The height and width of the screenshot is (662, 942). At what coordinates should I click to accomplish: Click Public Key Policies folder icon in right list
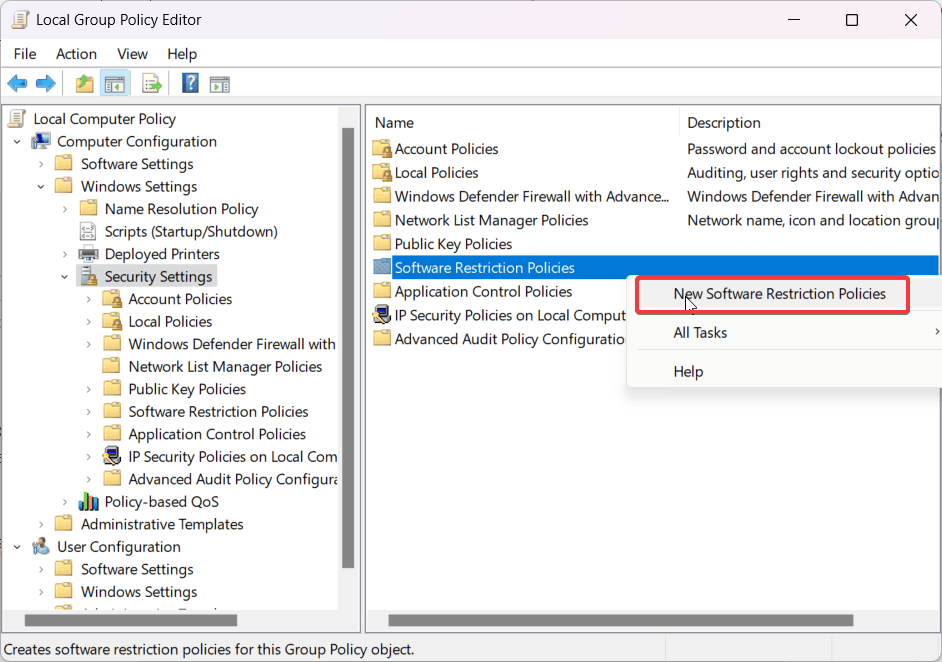[x=382, y=243]
